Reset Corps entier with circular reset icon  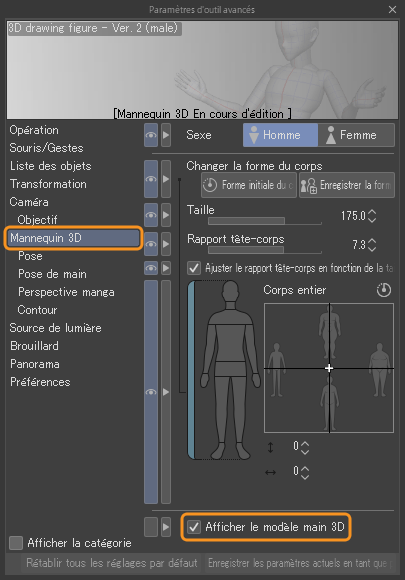[x=384, y=290]
